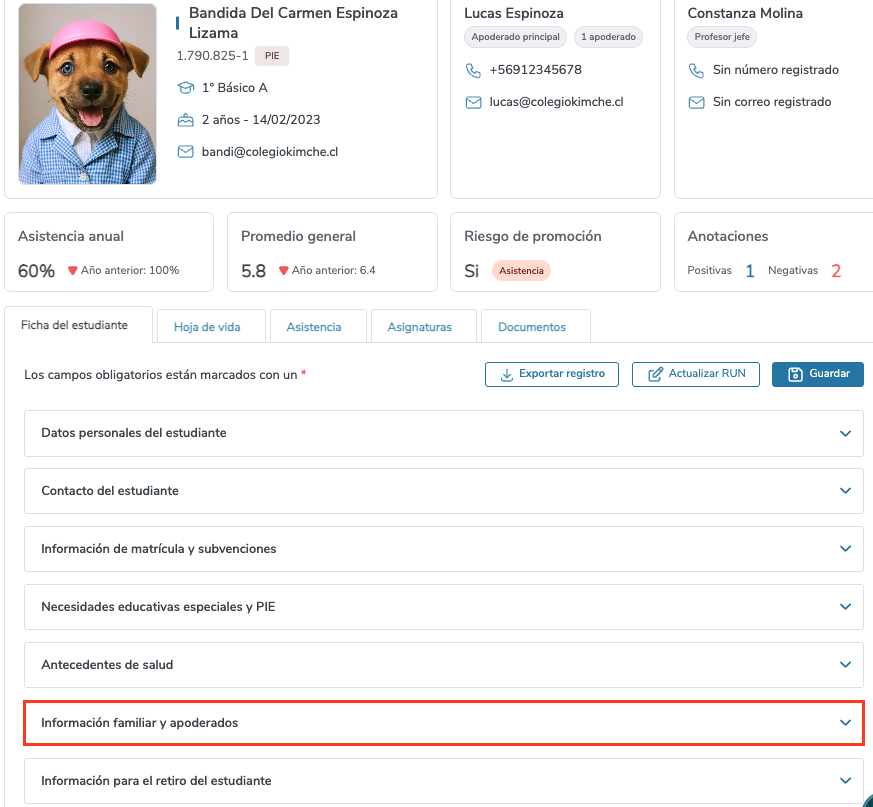
Task: Switch to the Asistencia tab
Action: click(x=318, y=327)
